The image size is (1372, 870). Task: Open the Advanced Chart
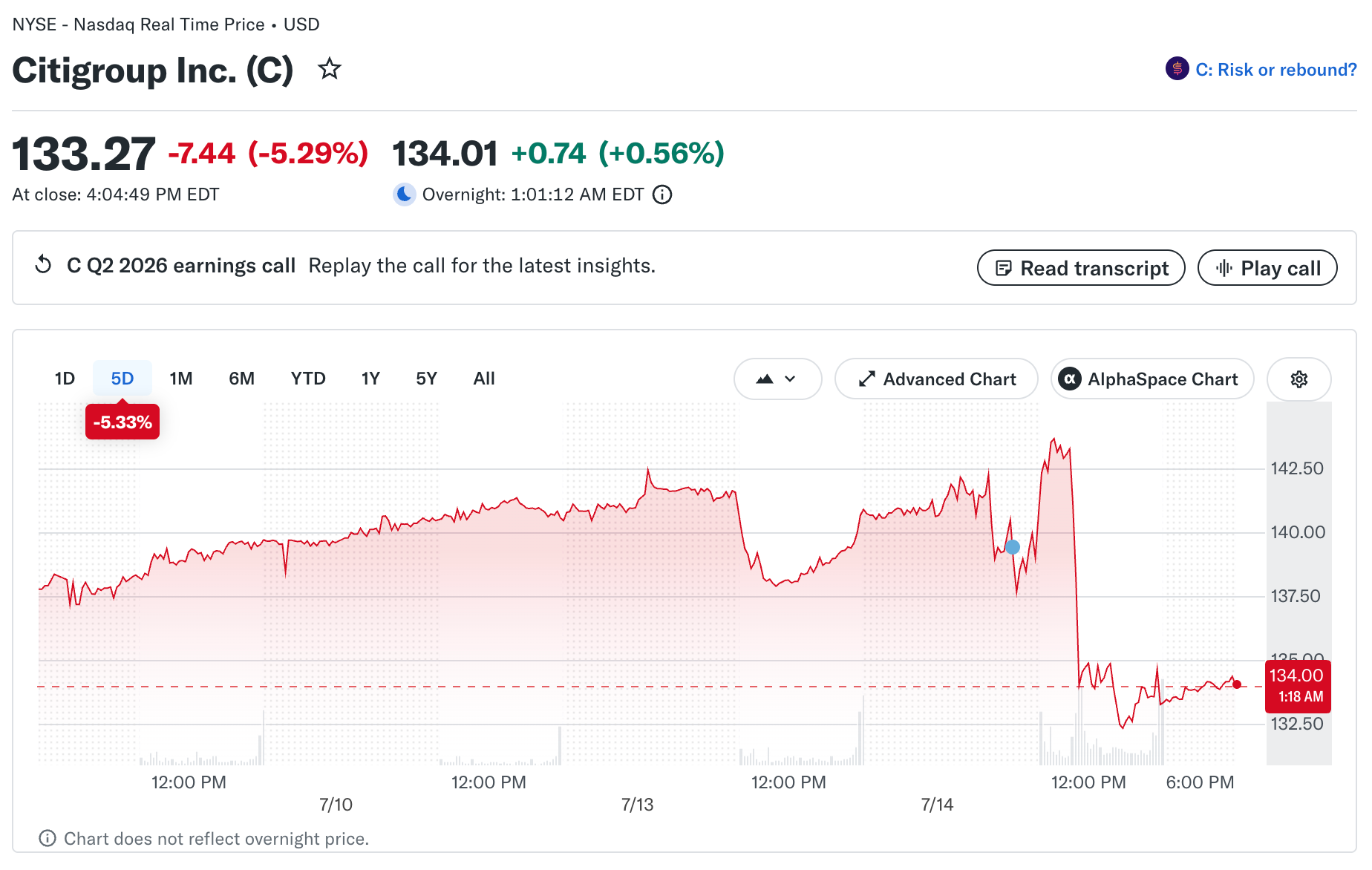coord(936,379)
